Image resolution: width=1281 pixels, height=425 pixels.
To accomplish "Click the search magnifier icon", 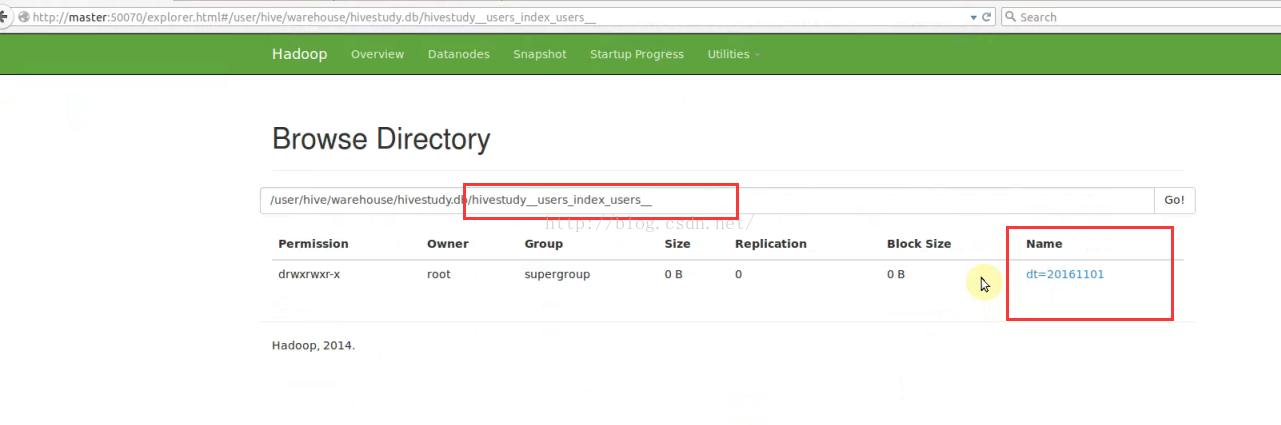I will [x=1011, y=17].
